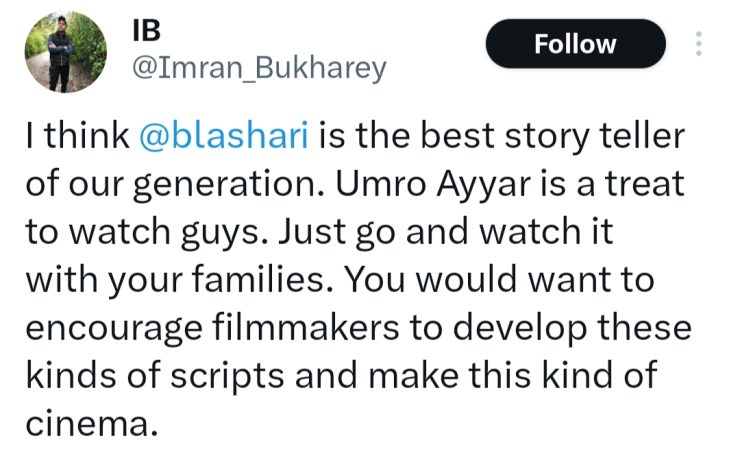This screenshot has width=740, height=458.
Task: Open the three-dot more options menu
Action: click(x=698, y=44)
